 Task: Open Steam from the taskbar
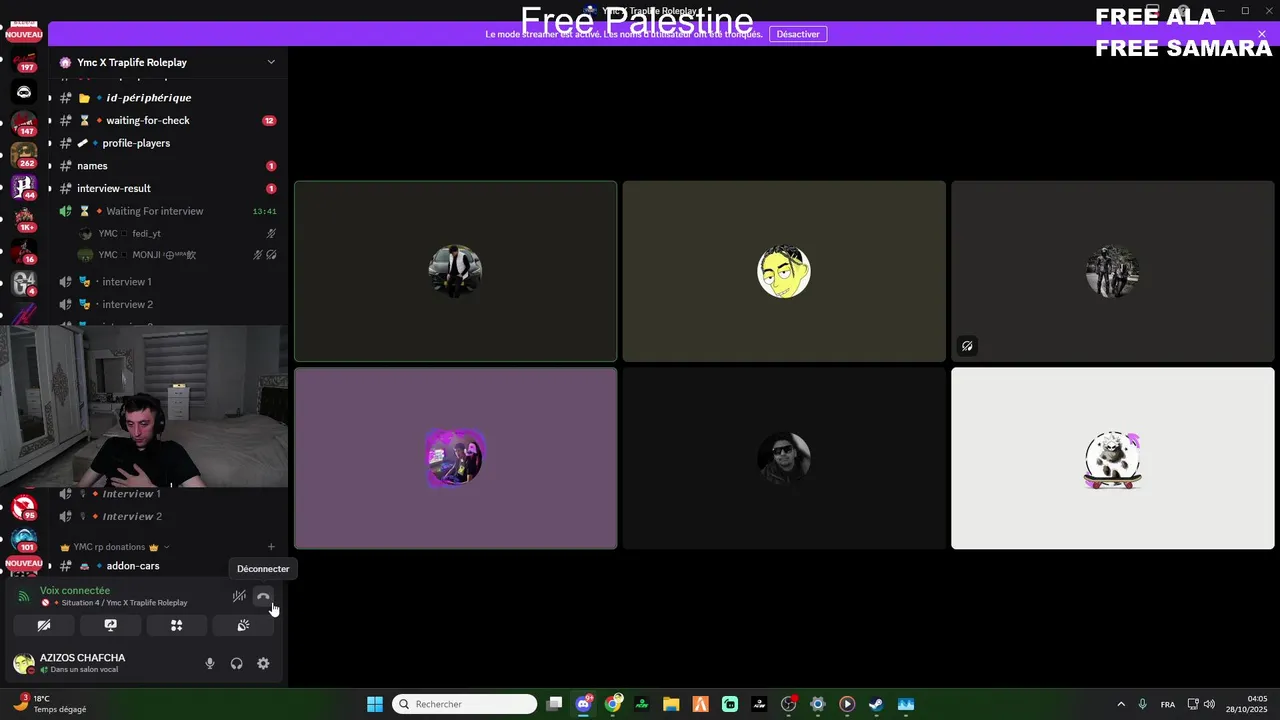(876, 704)
